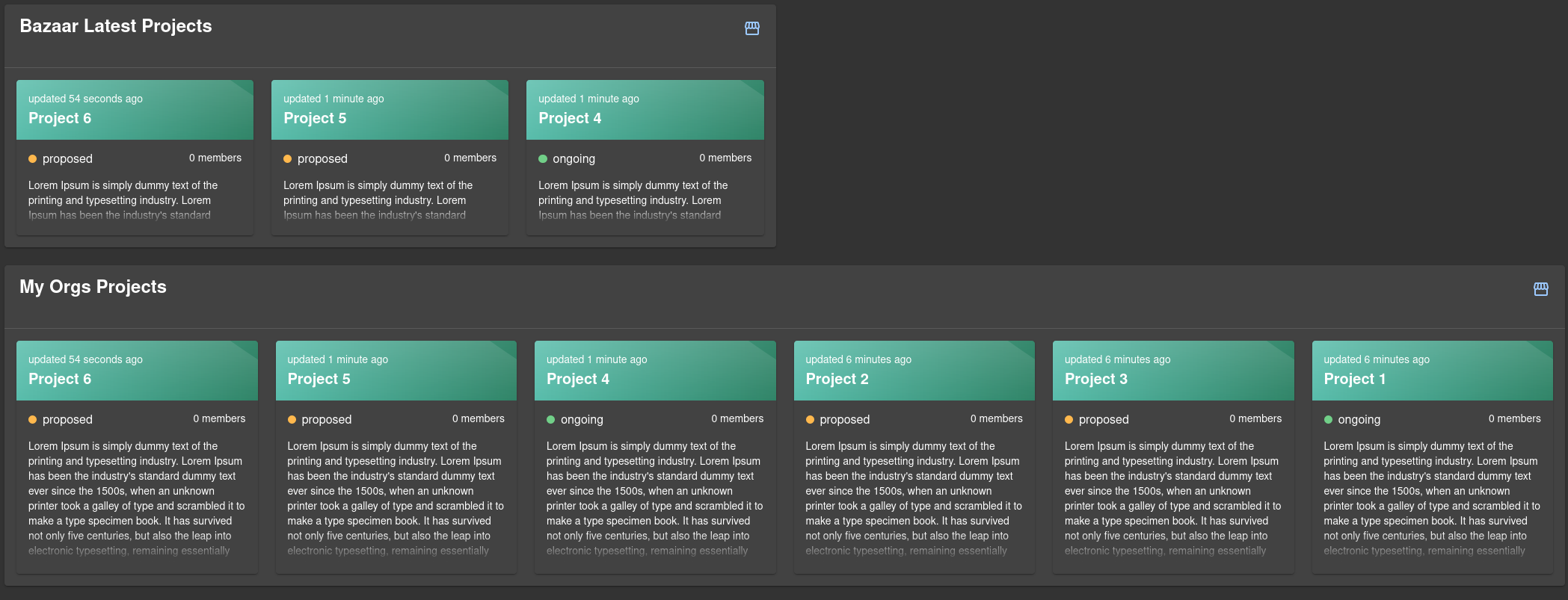This screenshot has width=1568, height=600.
Task: Open Project 5 in Bazaar Latest Projects
Action: click(390, 110)
